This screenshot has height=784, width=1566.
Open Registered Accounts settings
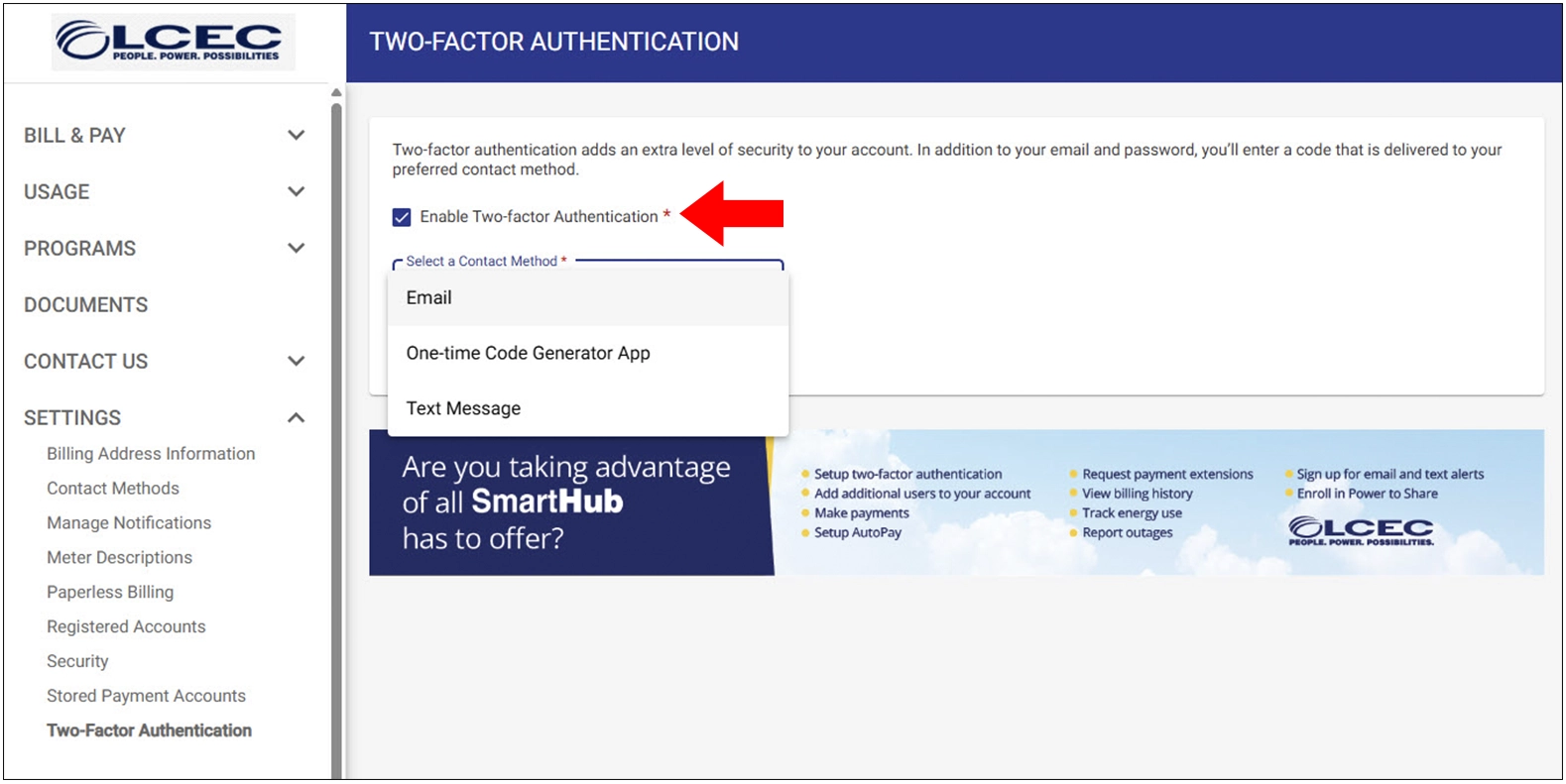point(126,627)
